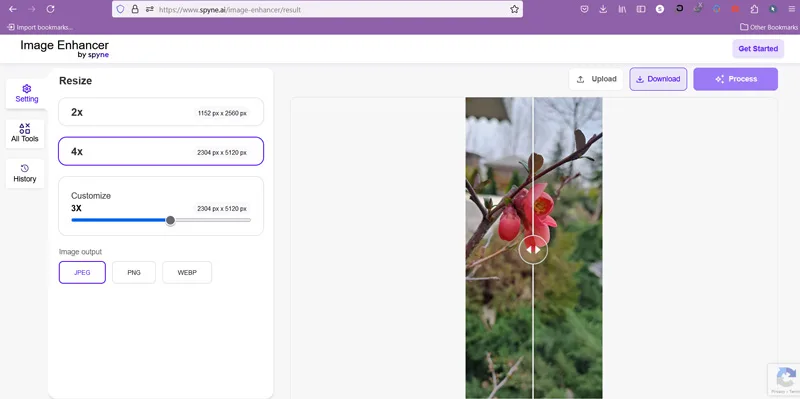Click the Import bookmarks item
The height and width of the screenshot is (399, 800).
click(x=40, y=27)
